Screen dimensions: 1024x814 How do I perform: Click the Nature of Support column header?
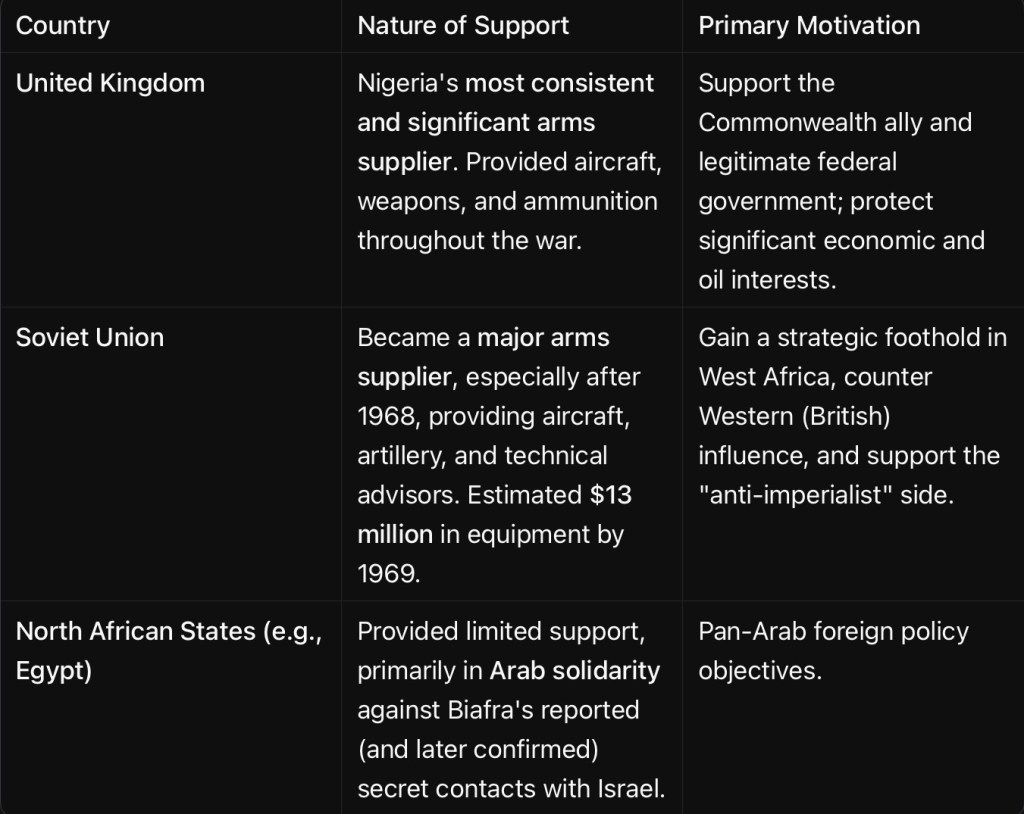coord(463,26)
